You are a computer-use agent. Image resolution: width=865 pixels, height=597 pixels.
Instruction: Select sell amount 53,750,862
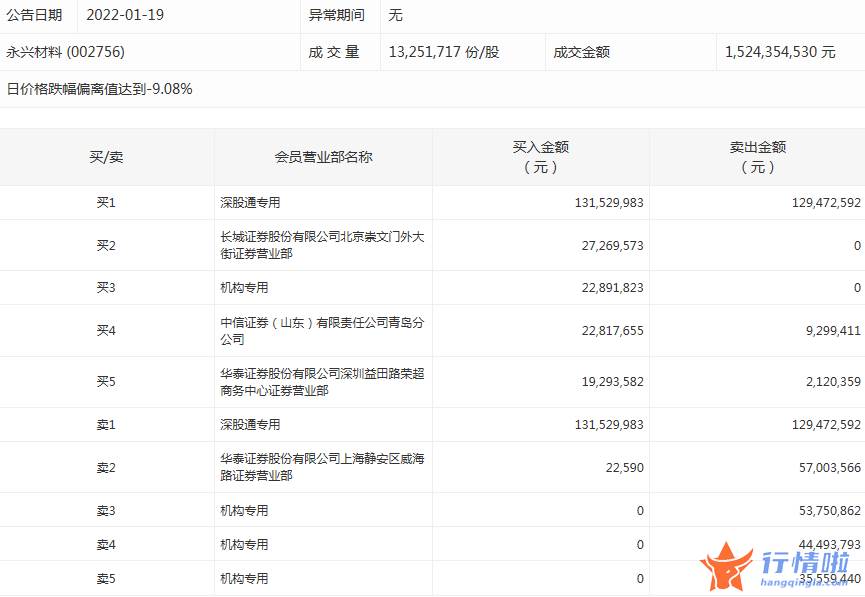coord(830,510)
